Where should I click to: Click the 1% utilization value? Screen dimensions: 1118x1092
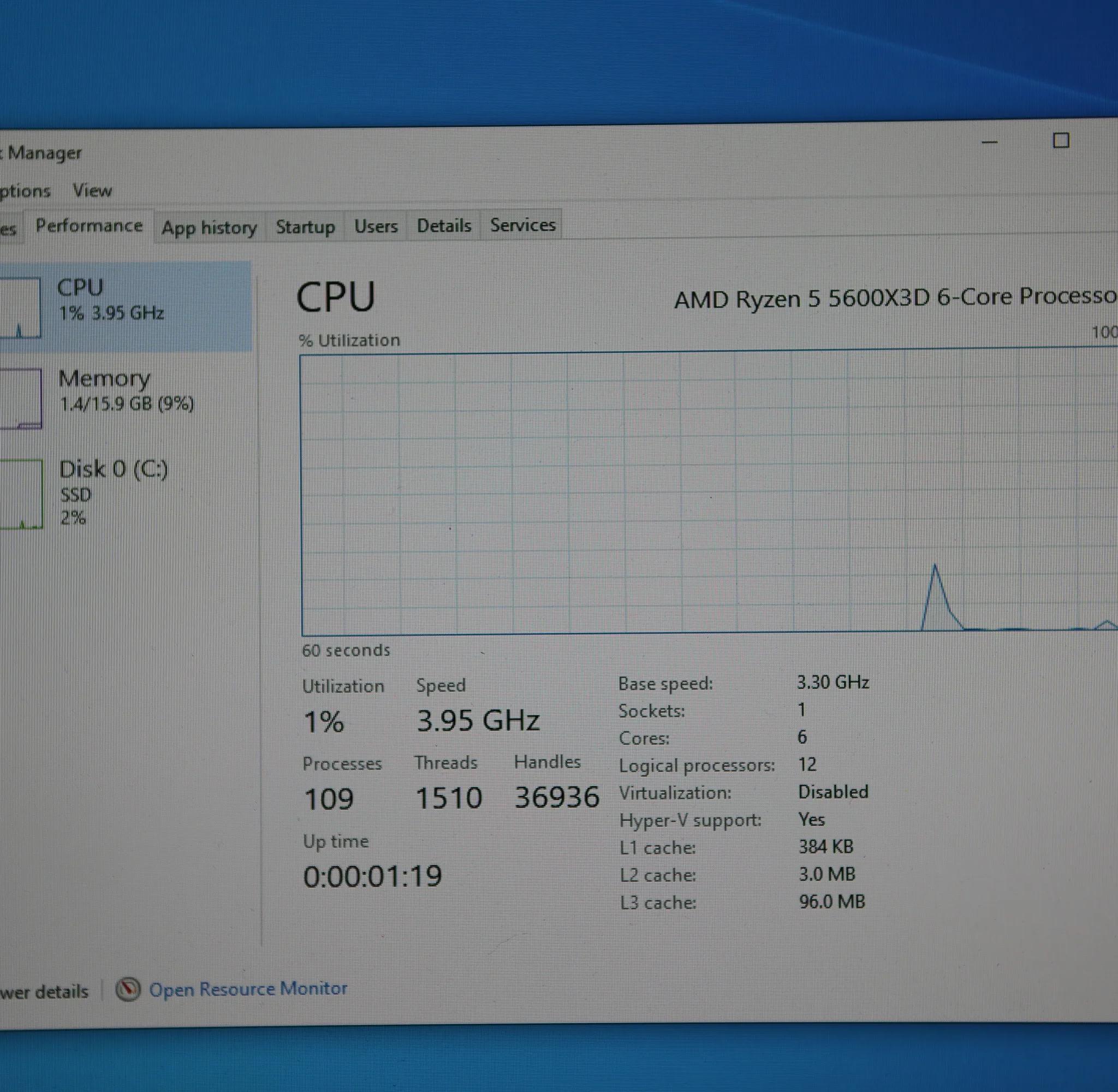[x=324, y=721]
